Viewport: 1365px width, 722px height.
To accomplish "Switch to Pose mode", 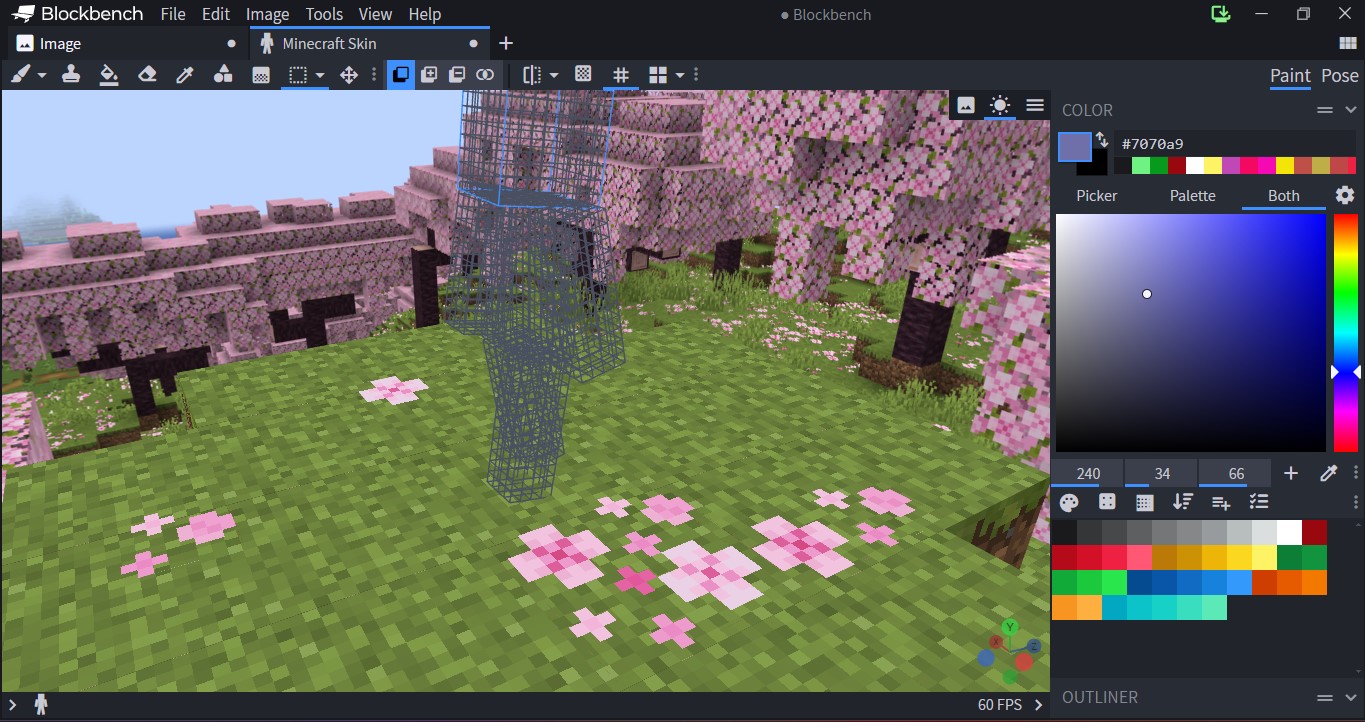I will 1338,75.
